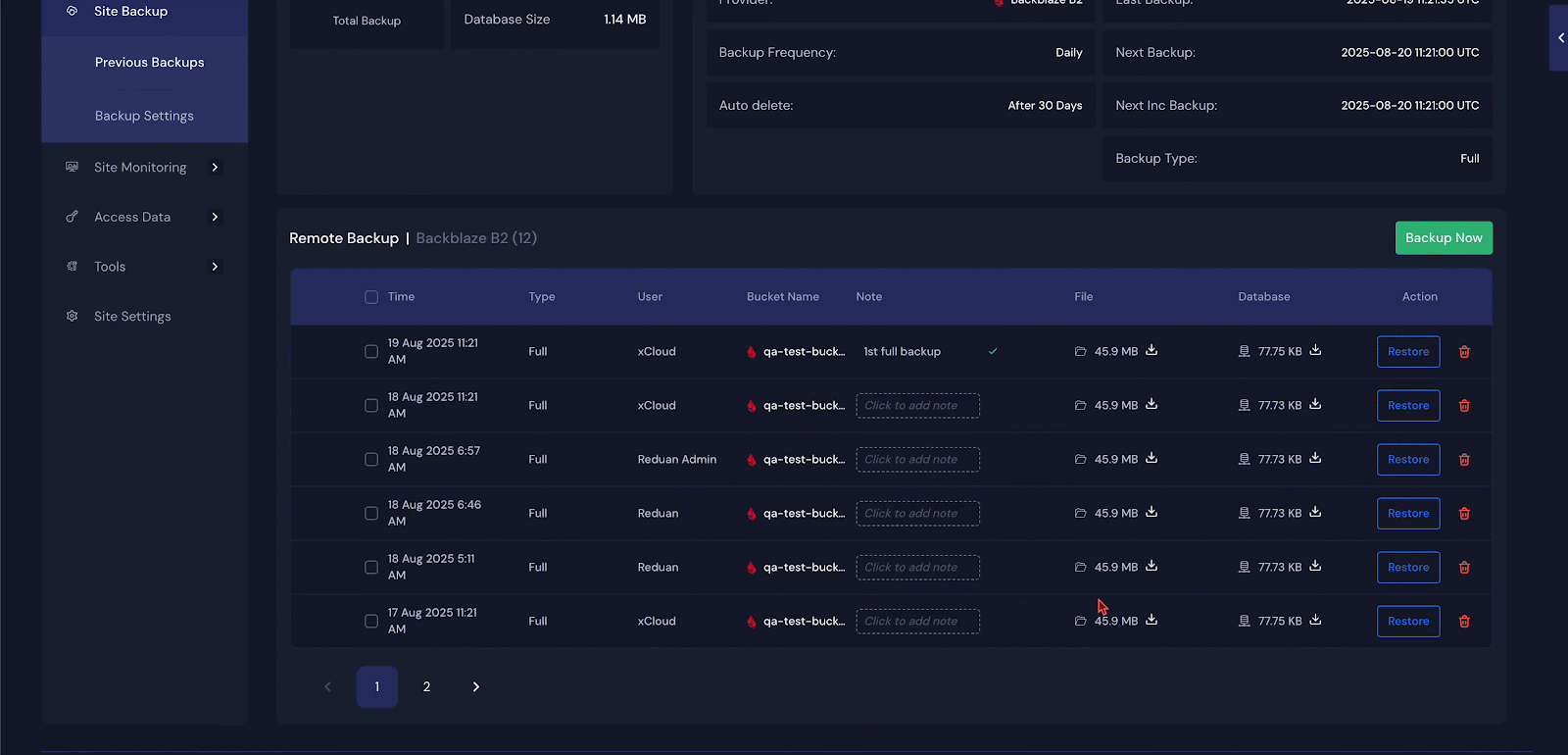Add note to 18 Aug 5:11 backup
Viewport: 1568px width, 755px height.
pos(917,568)
